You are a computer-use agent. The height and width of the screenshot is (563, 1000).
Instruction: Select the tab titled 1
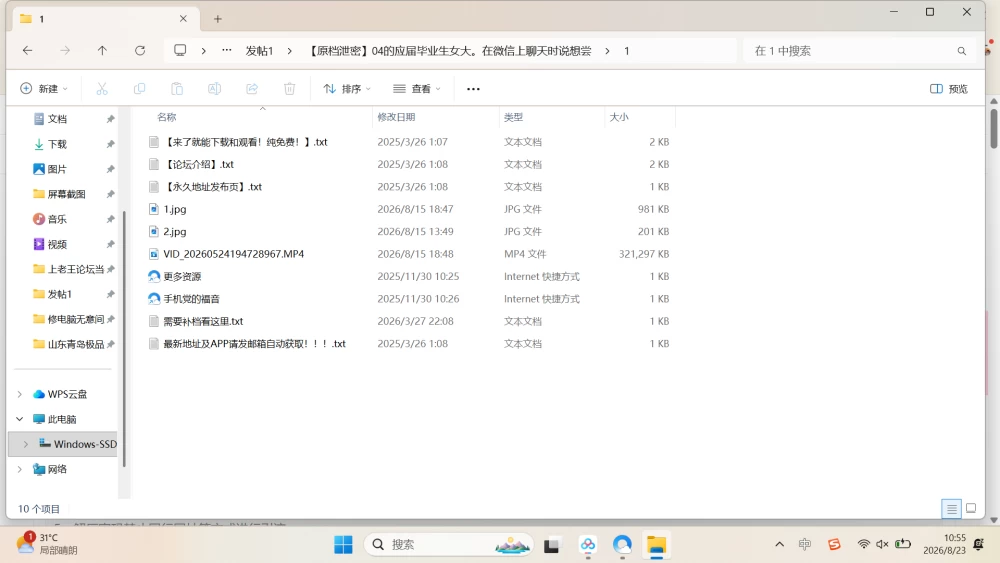[x=105, y=18]
